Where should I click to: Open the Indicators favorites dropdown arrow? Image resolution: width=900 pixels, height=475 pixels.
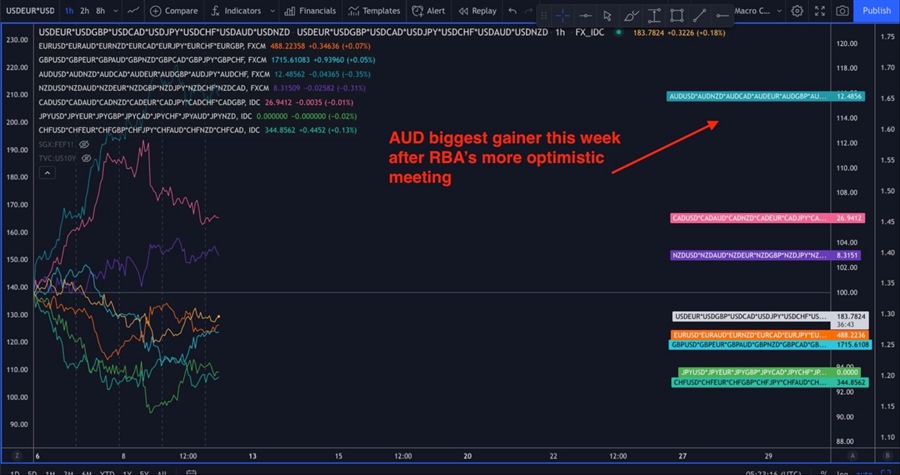pyautogui.click(x=269, y=11)
